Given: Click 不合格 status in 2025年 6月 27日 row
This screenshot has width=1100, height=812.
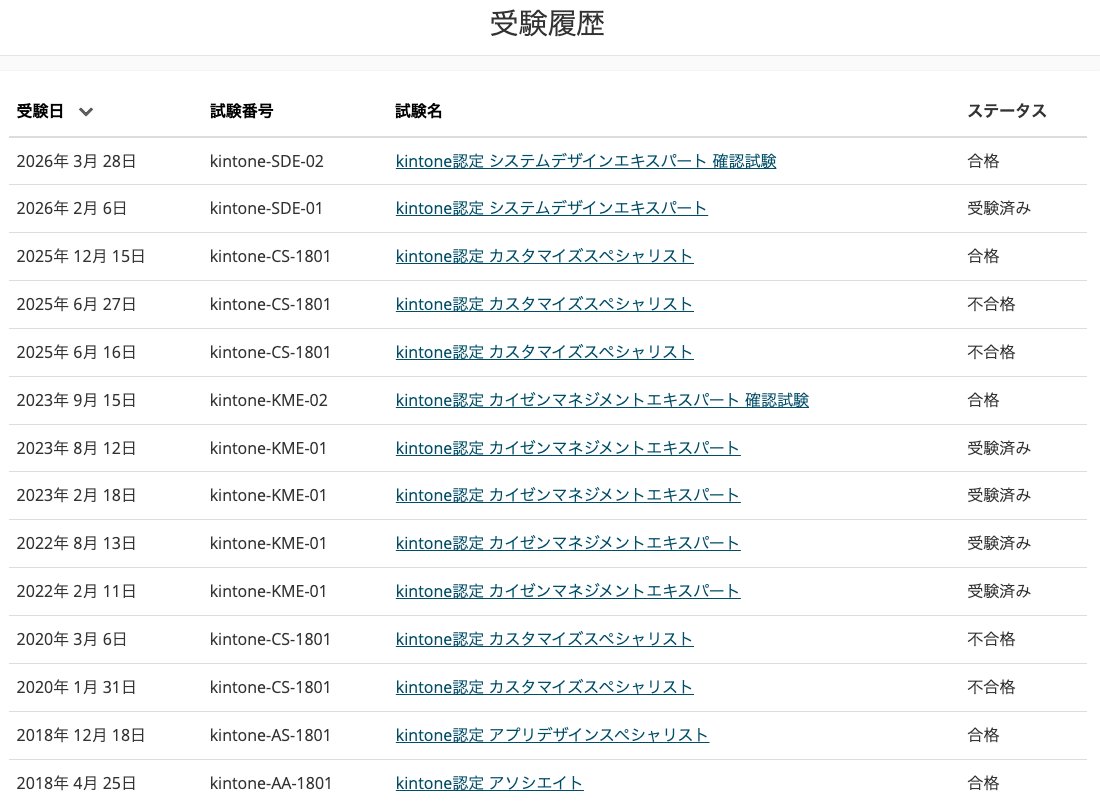Looking at the screenshot, I should point(991,304).
